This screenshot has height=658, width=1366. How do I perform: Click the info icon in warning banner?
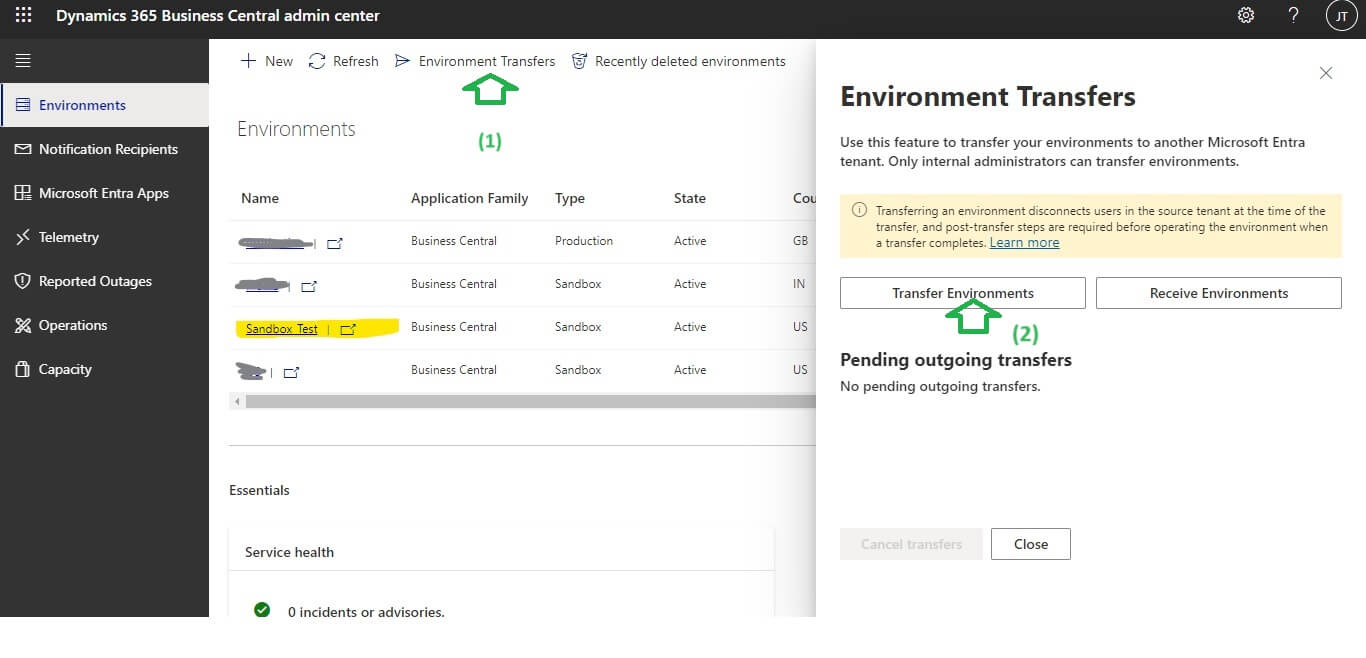[859, 210]
